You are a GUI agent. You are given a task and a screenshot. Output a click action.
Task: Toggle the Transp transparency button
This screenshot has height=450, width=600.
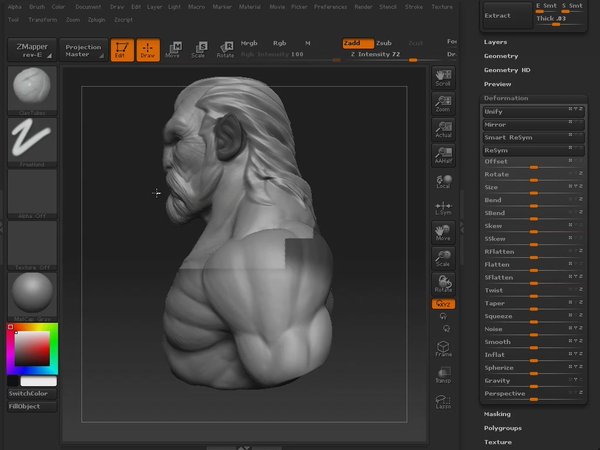click(x=443, y=375)
